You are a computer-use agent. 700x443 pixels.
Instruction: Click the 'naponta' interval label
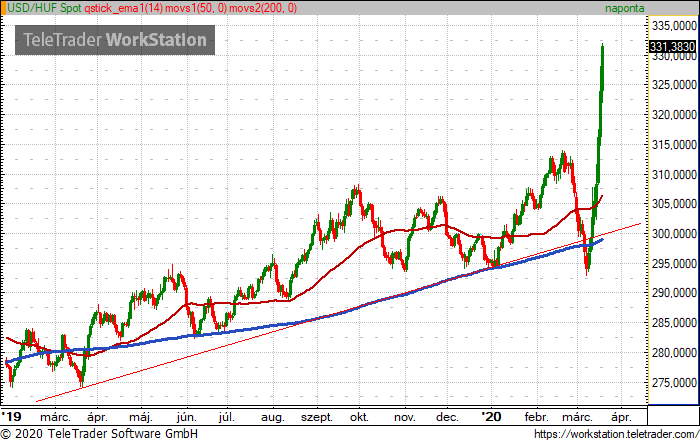coord(625,8)
